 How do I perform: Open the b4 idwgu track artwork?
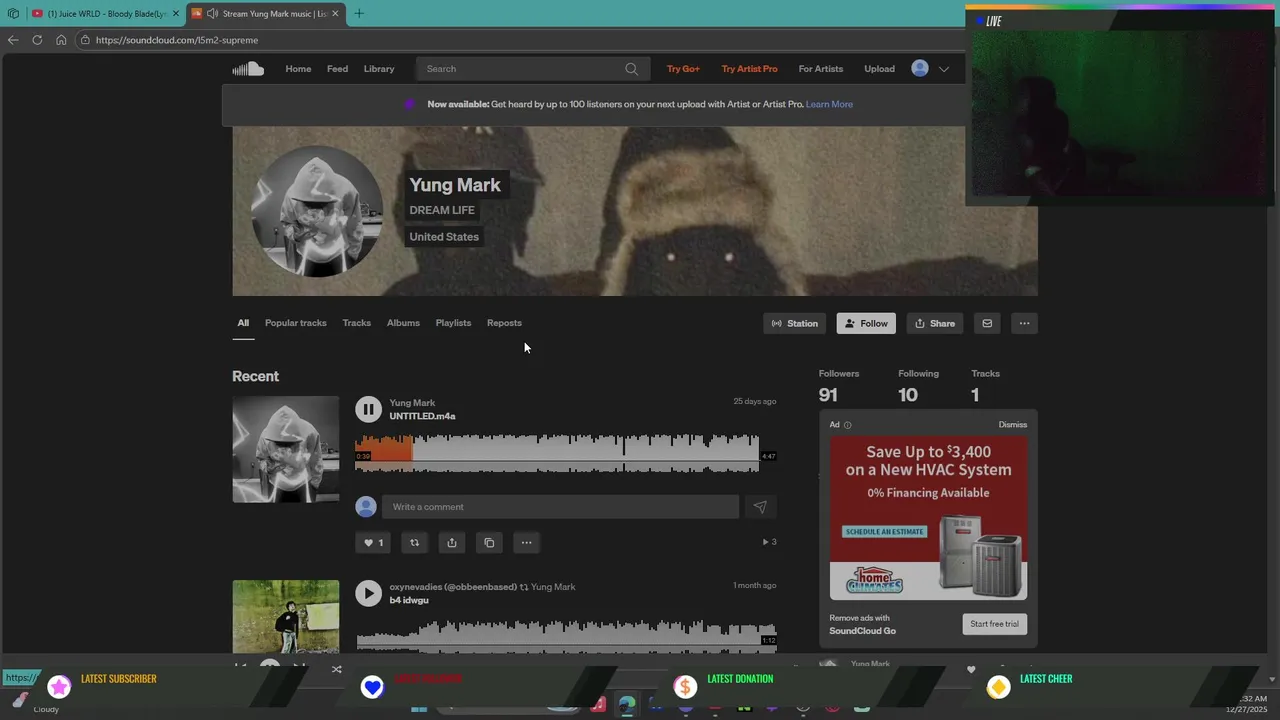286,617
